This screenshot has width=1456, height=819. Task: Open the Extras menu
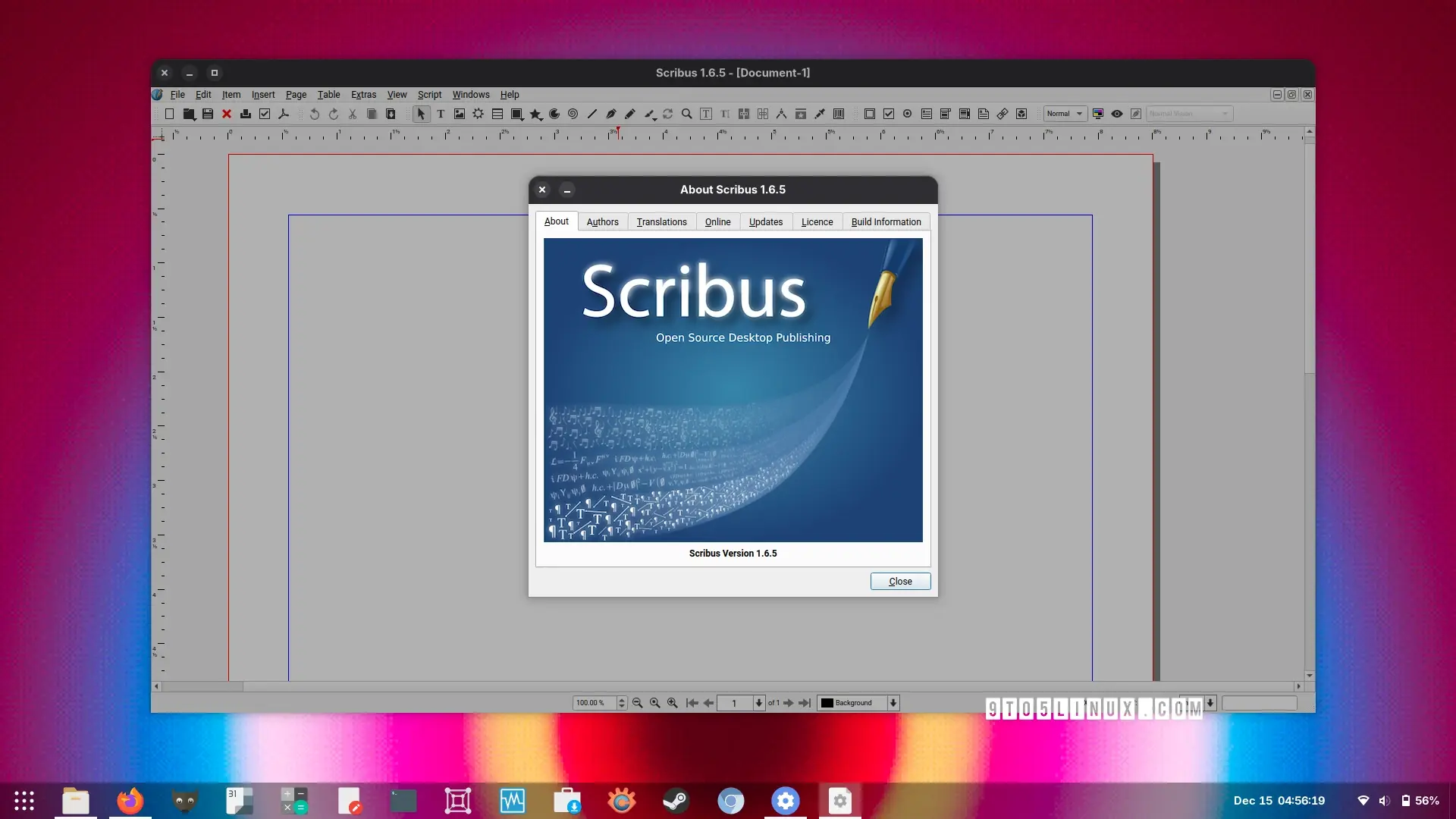click(x=363, y=95)
